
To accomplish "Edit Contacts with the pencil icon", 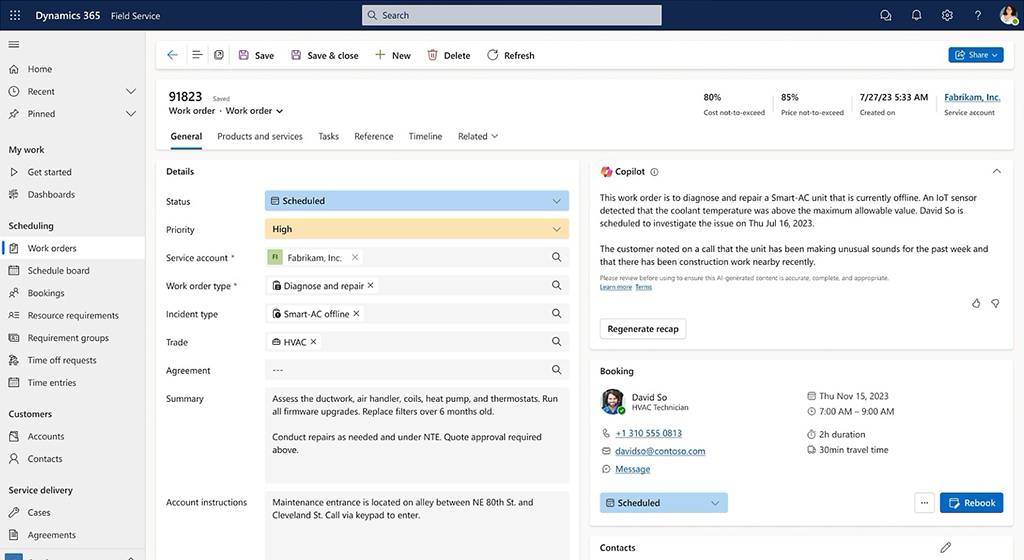I will pyautogui.click(x=946, y=547).
